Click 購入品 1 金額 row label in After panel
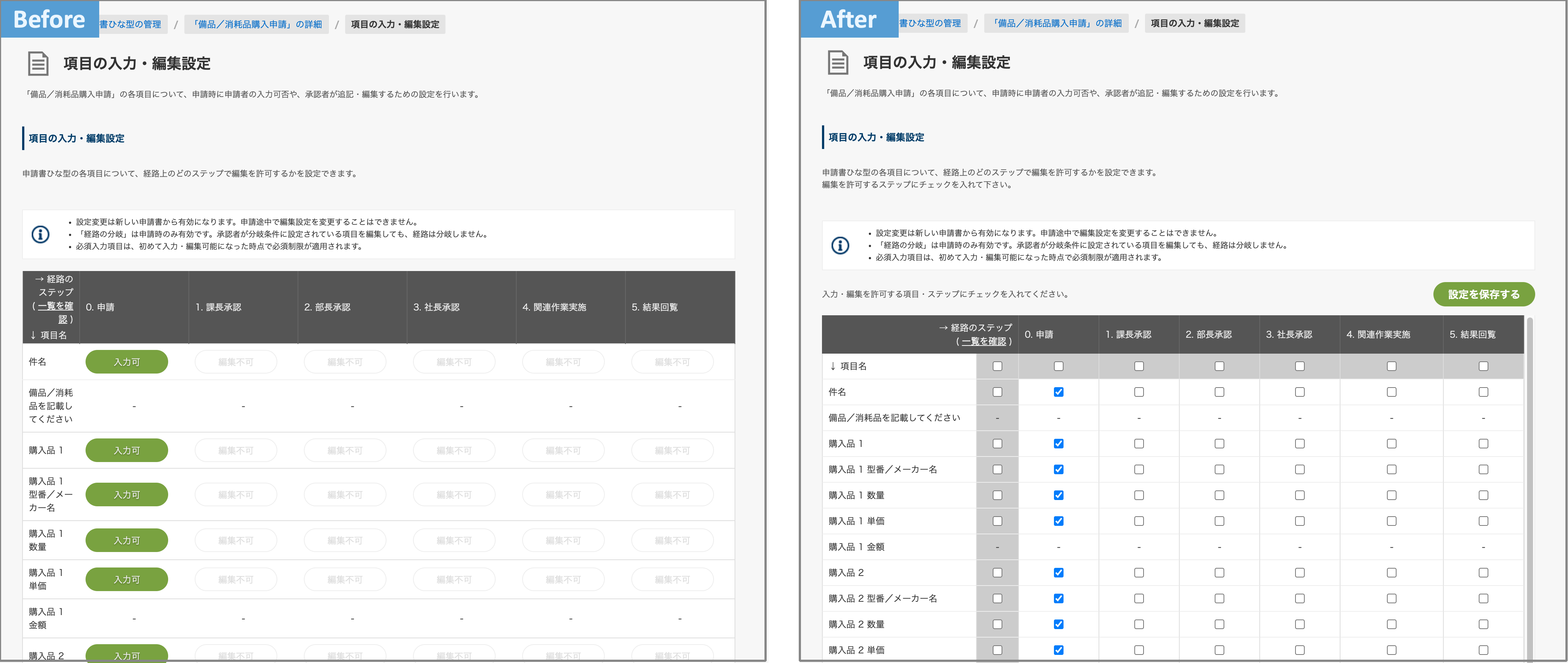This screenshot has height=663, width=1568. coord(856,547)
